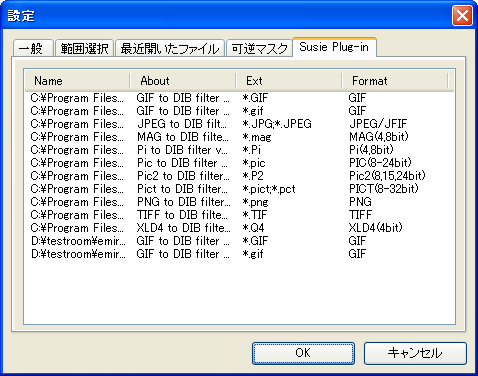Close the 設定 dialog with X
This screenshot has height=376, width=478.
(462, 15)
